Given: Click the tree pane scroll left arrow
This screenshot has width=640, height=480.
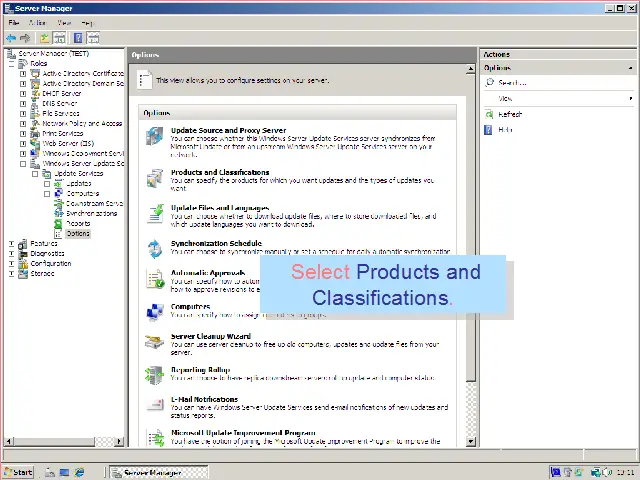Looking at the screenshot, I should 9,441.
